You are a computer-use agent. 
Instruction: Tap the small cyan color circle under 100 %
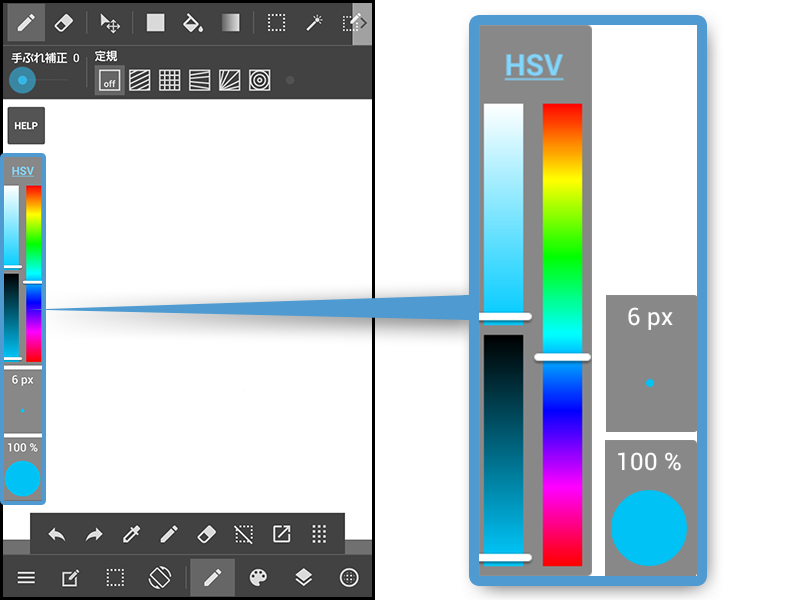tap(22, 479)
